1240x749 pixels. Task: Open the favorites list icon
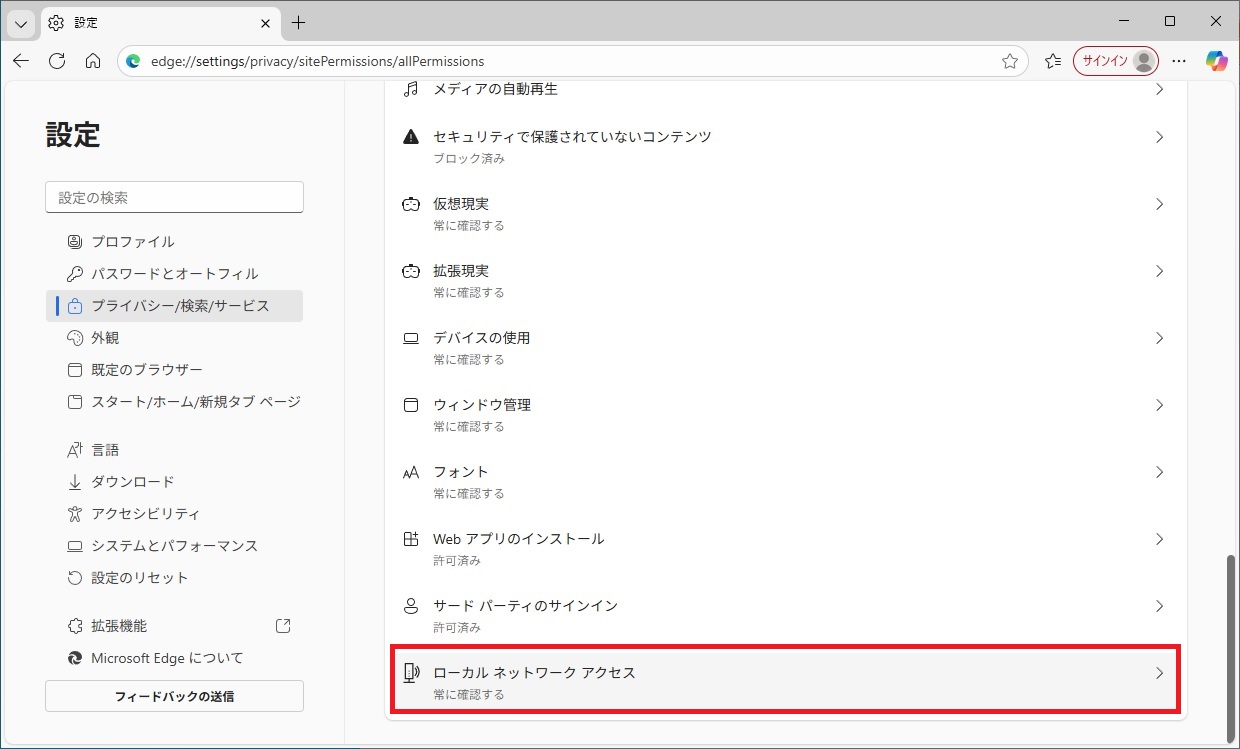click(x=1053, y=61)
